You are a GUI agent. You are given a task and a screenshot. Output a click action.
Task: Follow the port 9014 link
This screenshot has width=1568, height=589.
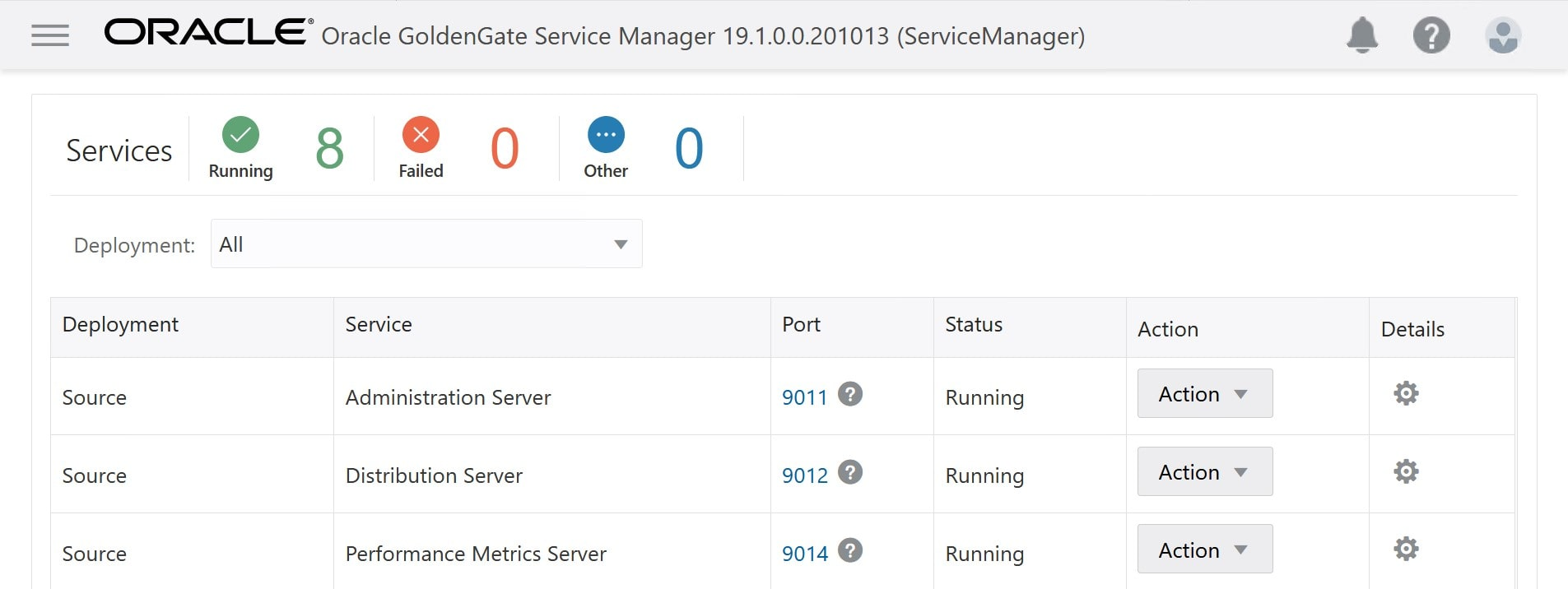tap(804, 554)
